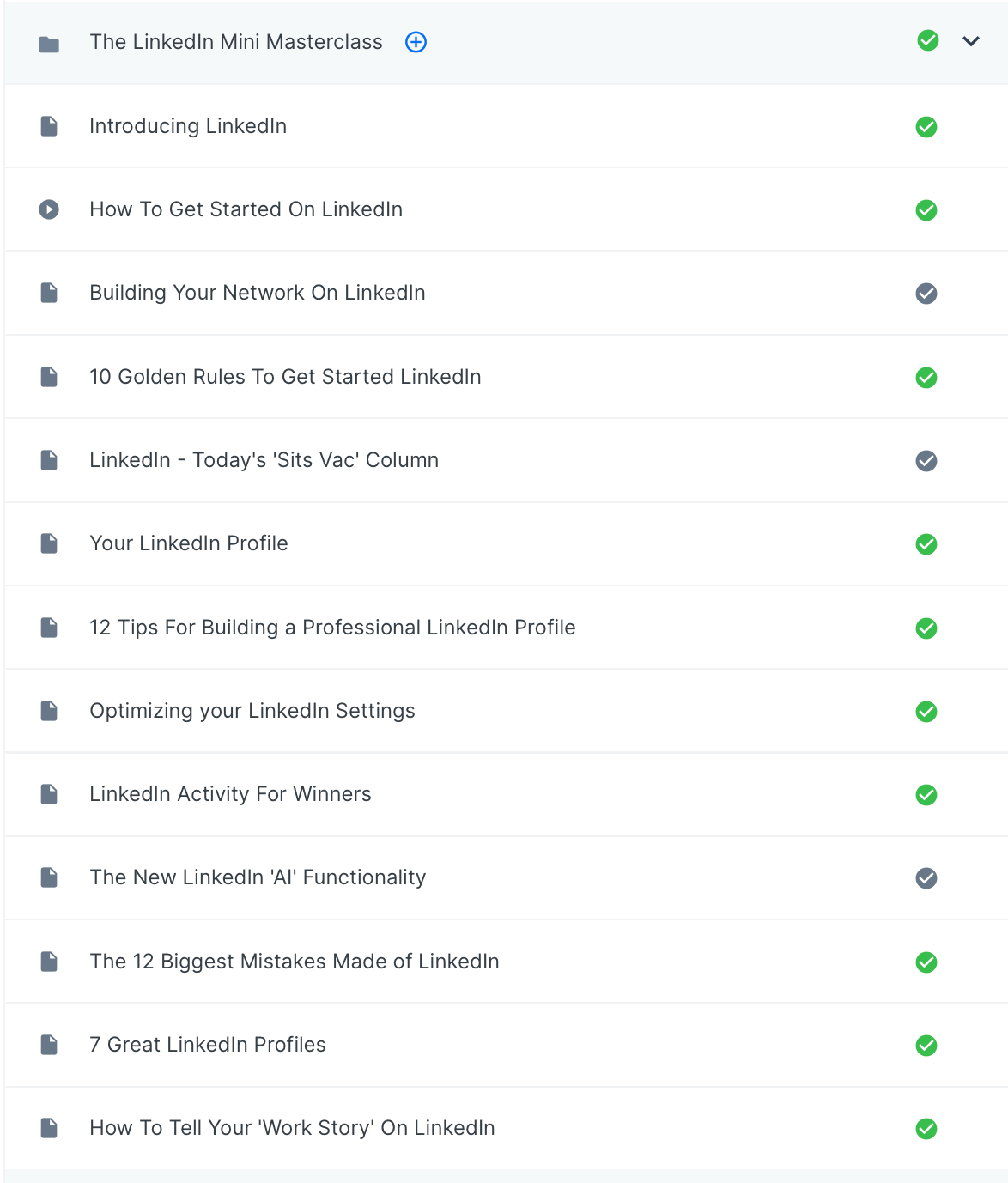The image size is (1008, 1183).
Task: Uncheck the green completion mark for Introducing LinkedIn
Action: (926, 127)
